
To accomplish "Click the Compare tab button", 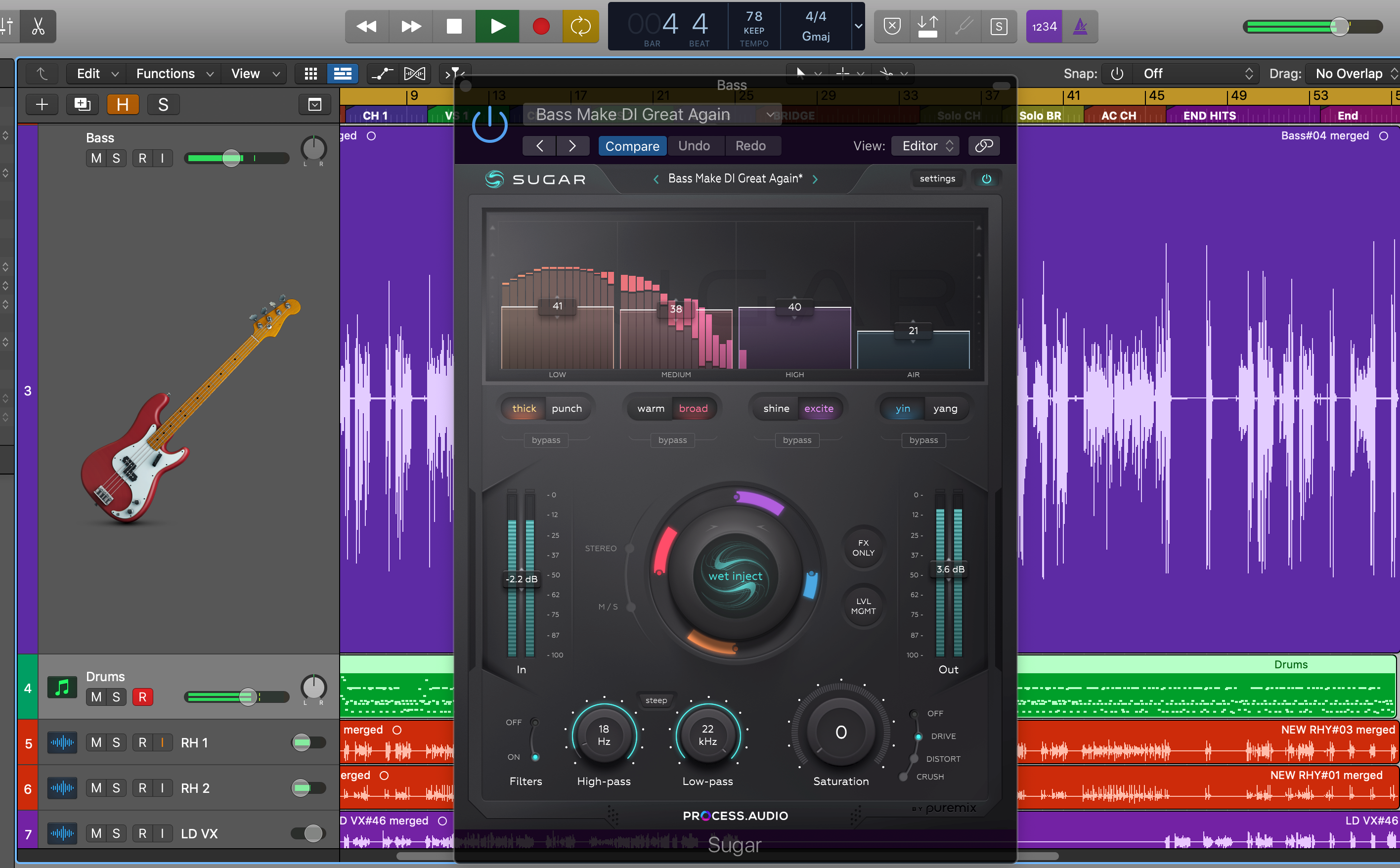I will (x=633, y=145).
